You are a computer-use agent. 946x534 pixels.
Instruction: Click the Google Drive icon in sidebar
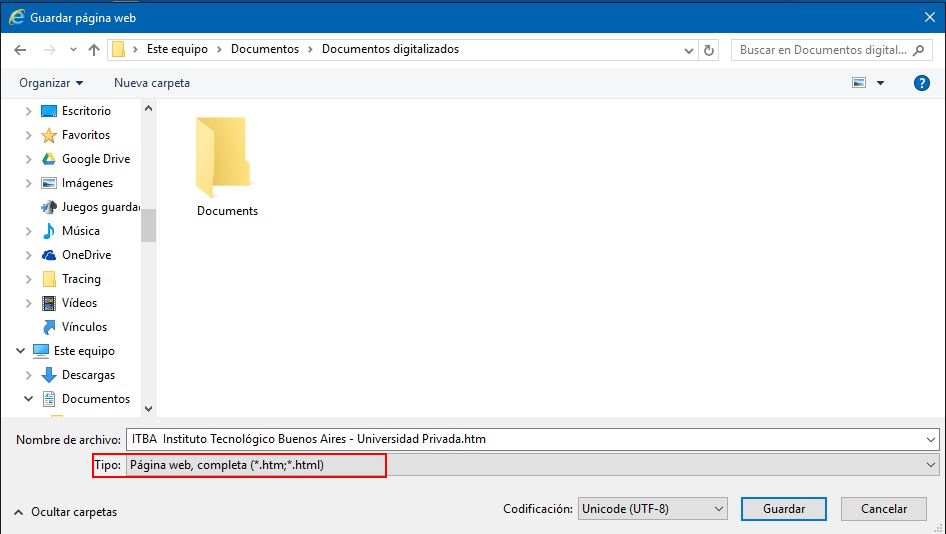(49, 159)
